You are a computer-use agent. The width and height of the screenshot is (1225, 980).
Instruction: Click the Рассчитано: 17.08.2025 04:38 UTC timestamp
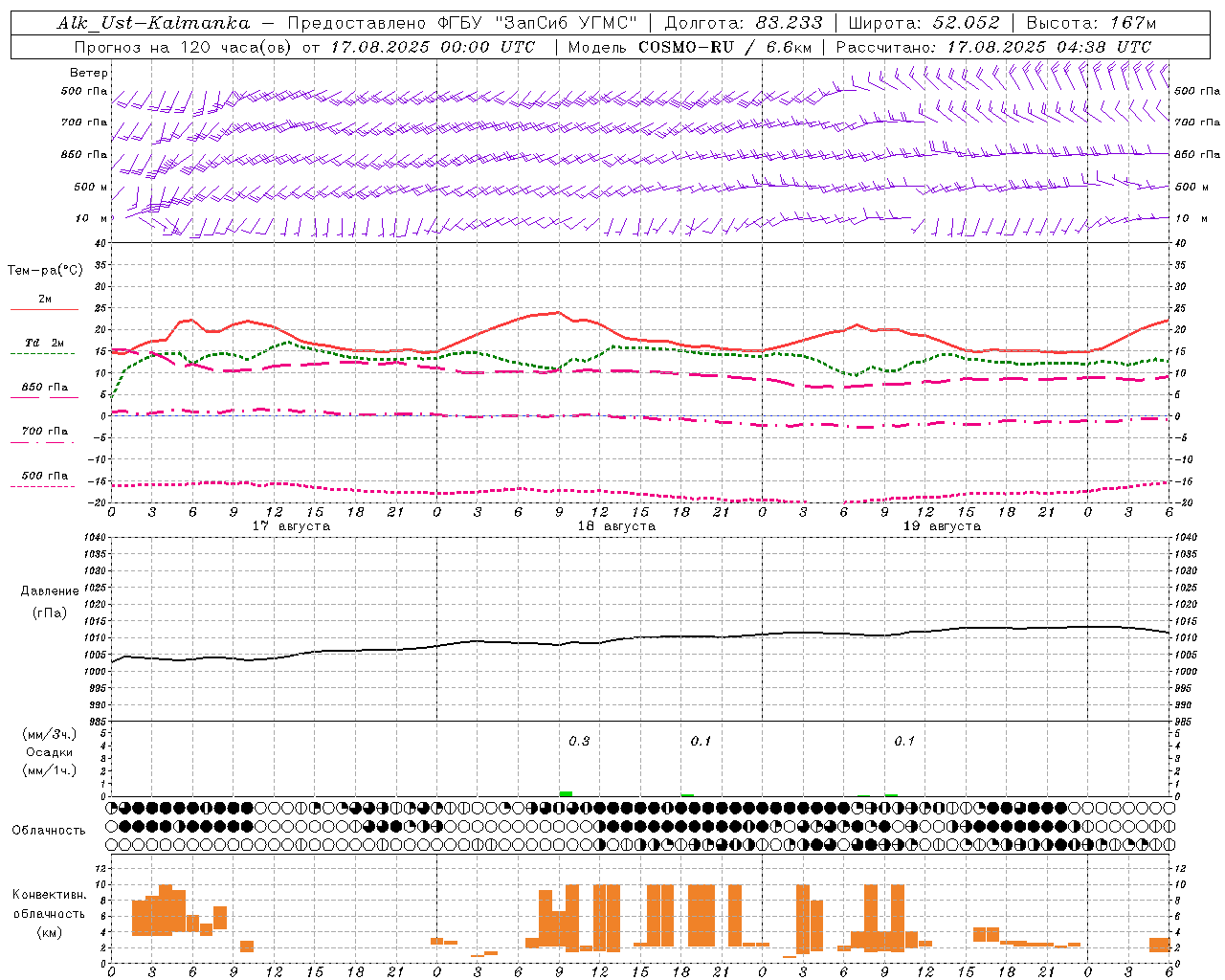(993, 47)
